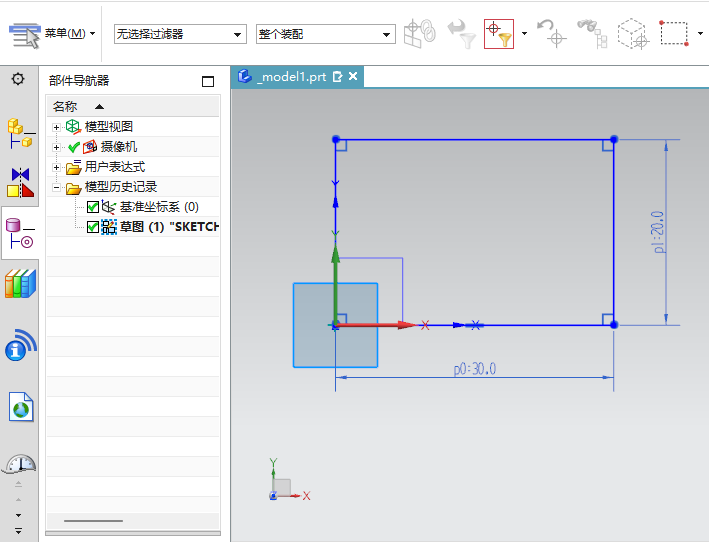
Task: Click the view triad in the corner
Action: pos(289,480)
